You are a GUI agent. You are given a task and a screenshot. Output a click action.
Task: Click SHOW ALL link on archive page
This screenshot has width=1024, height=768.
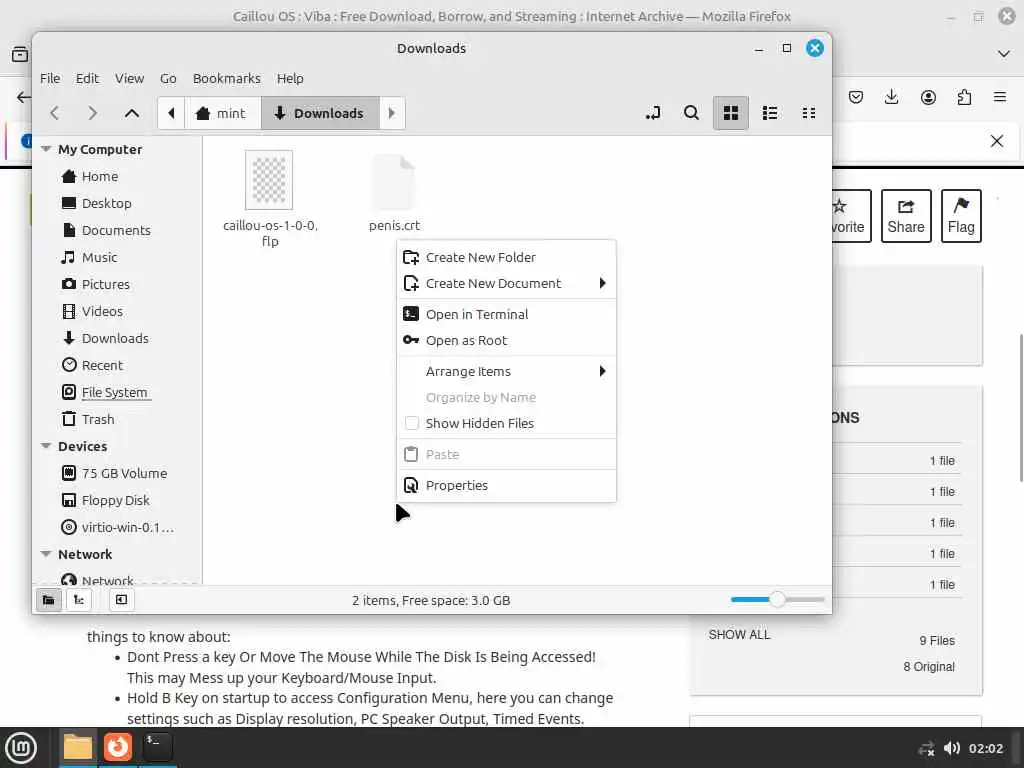click(x=739, y=634)
